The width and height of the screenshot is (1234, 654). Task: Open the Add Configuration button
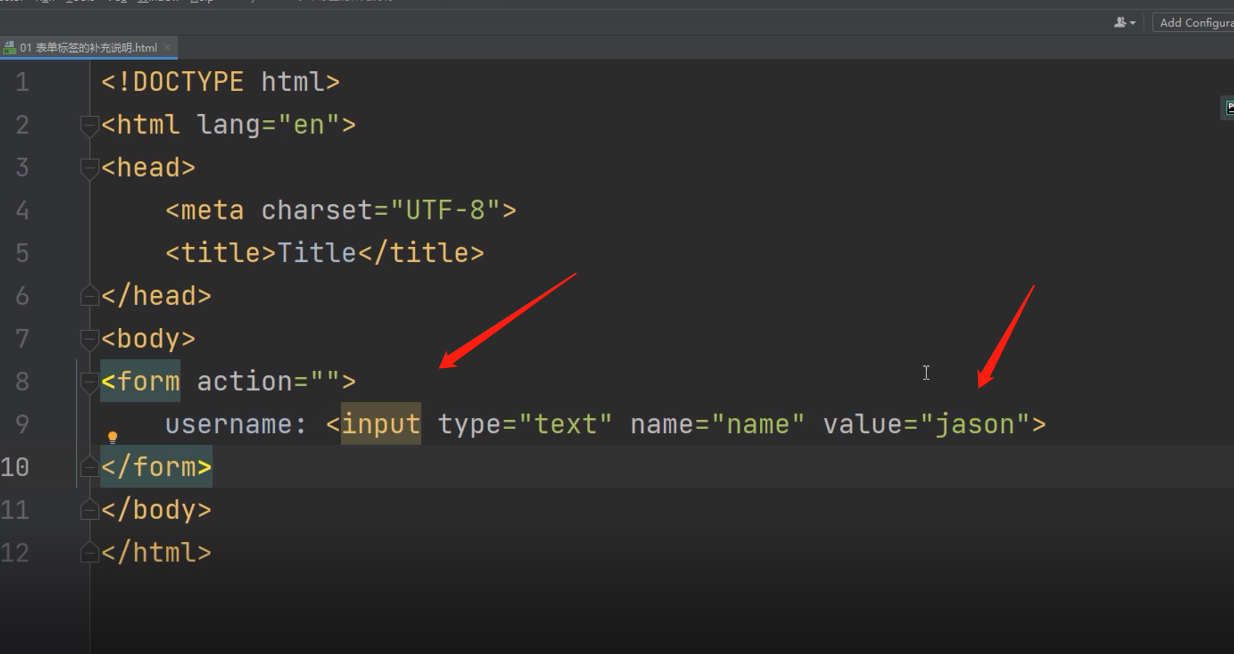1194,22
